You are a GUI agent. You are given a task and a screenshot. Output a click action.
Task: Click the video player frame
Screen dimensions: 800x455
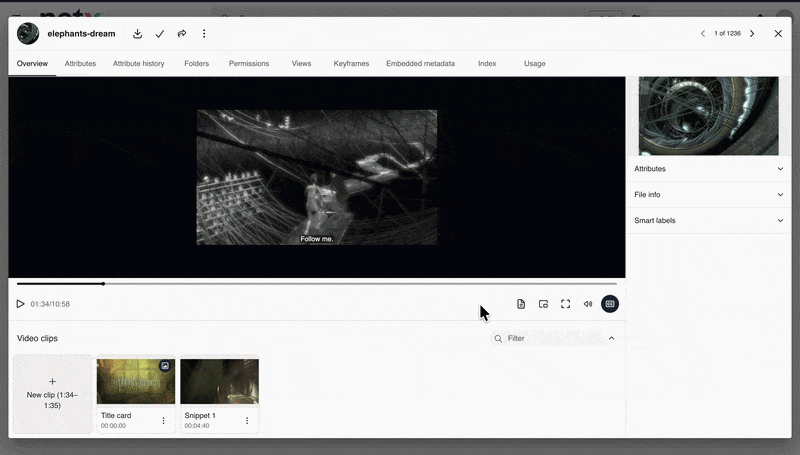[317, 178]
